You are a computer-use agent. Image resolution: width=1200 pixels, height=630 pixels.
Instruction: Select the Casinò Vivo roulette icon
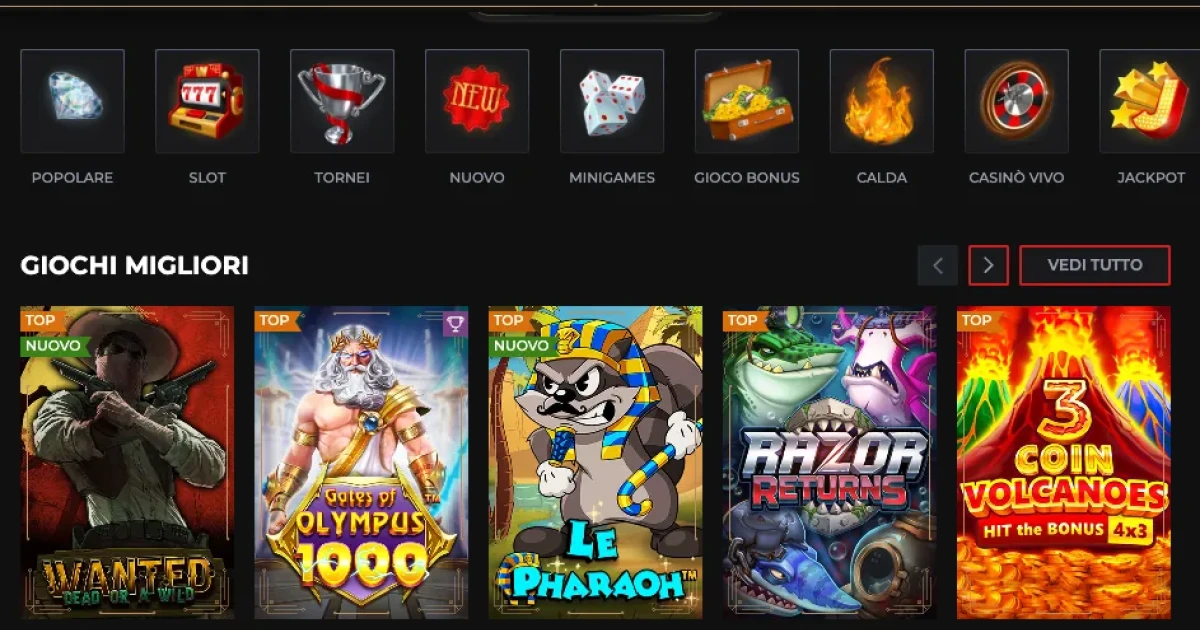tap(1017, 101)
